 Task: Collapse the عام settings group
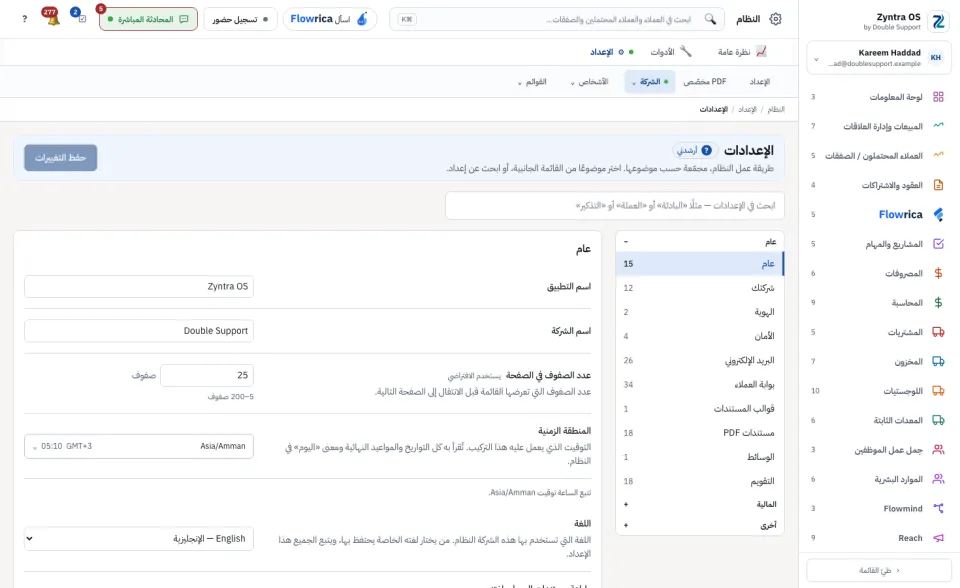(700, 241)
